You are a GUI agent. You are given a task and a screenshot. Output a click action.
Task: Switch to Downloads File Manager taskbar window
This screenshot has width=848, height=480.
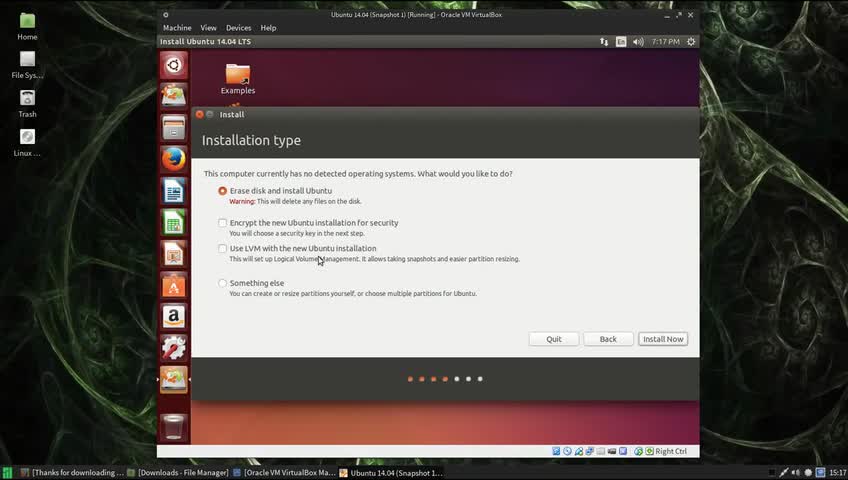click(178, 473)
